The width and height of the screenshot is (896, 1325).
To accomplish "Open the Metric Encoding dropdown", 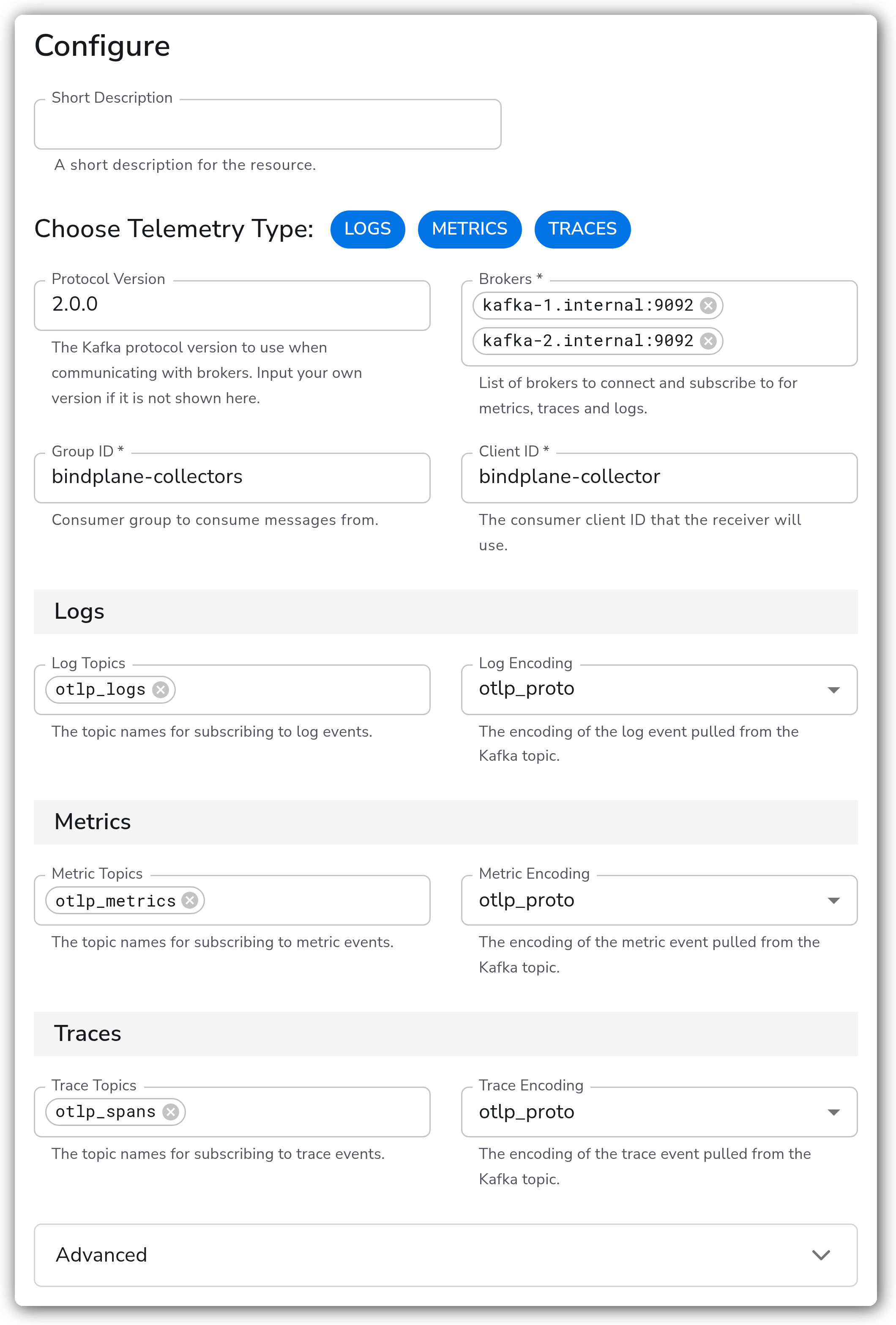I will [x=659, y=900].
